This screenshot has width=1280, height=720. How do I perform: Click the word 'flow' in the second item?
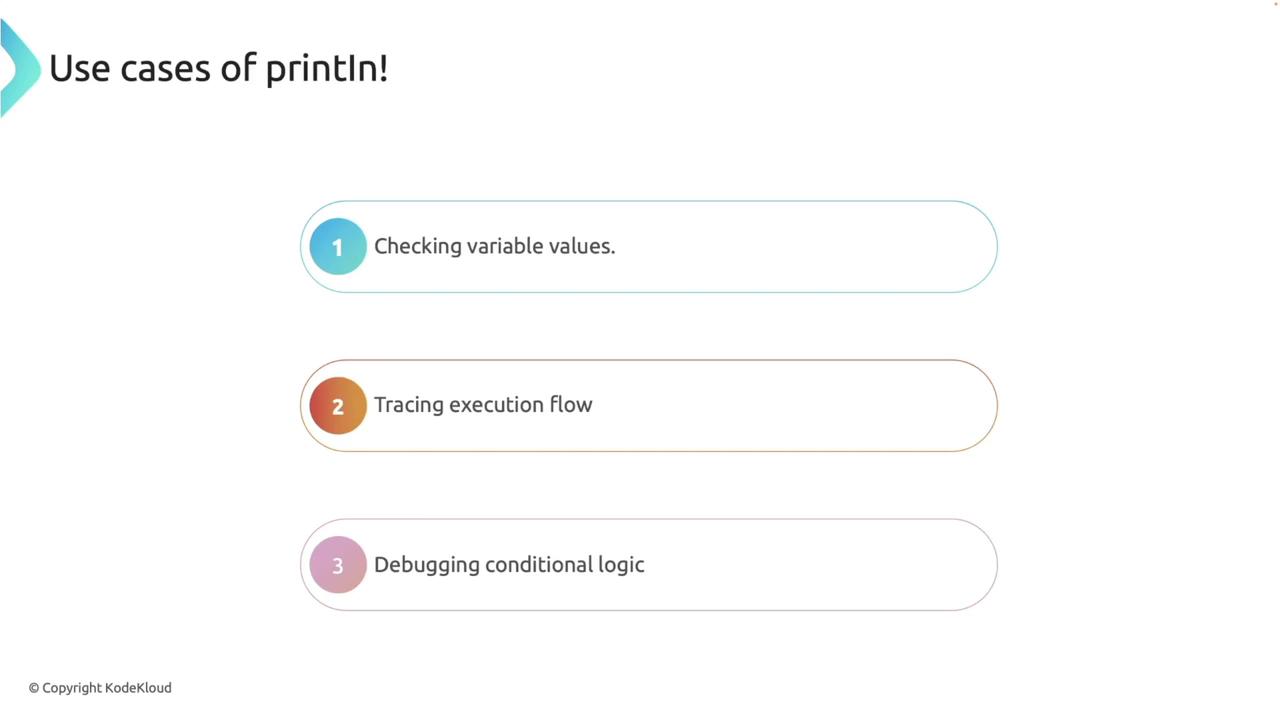pyautogui.click(x=571, y=405)
